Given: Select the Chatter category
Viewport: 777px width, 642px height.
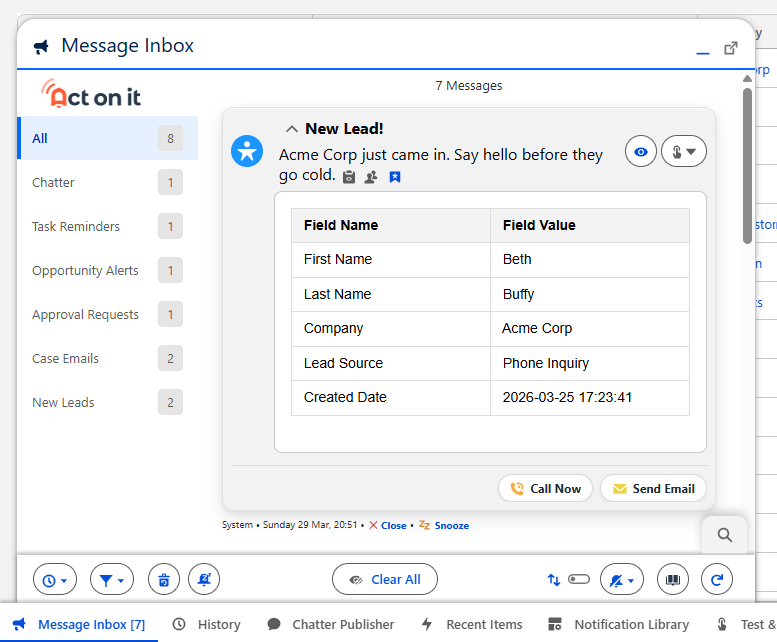Looking at the screenshot, I should pyautogui.click(x=108, y=182).
